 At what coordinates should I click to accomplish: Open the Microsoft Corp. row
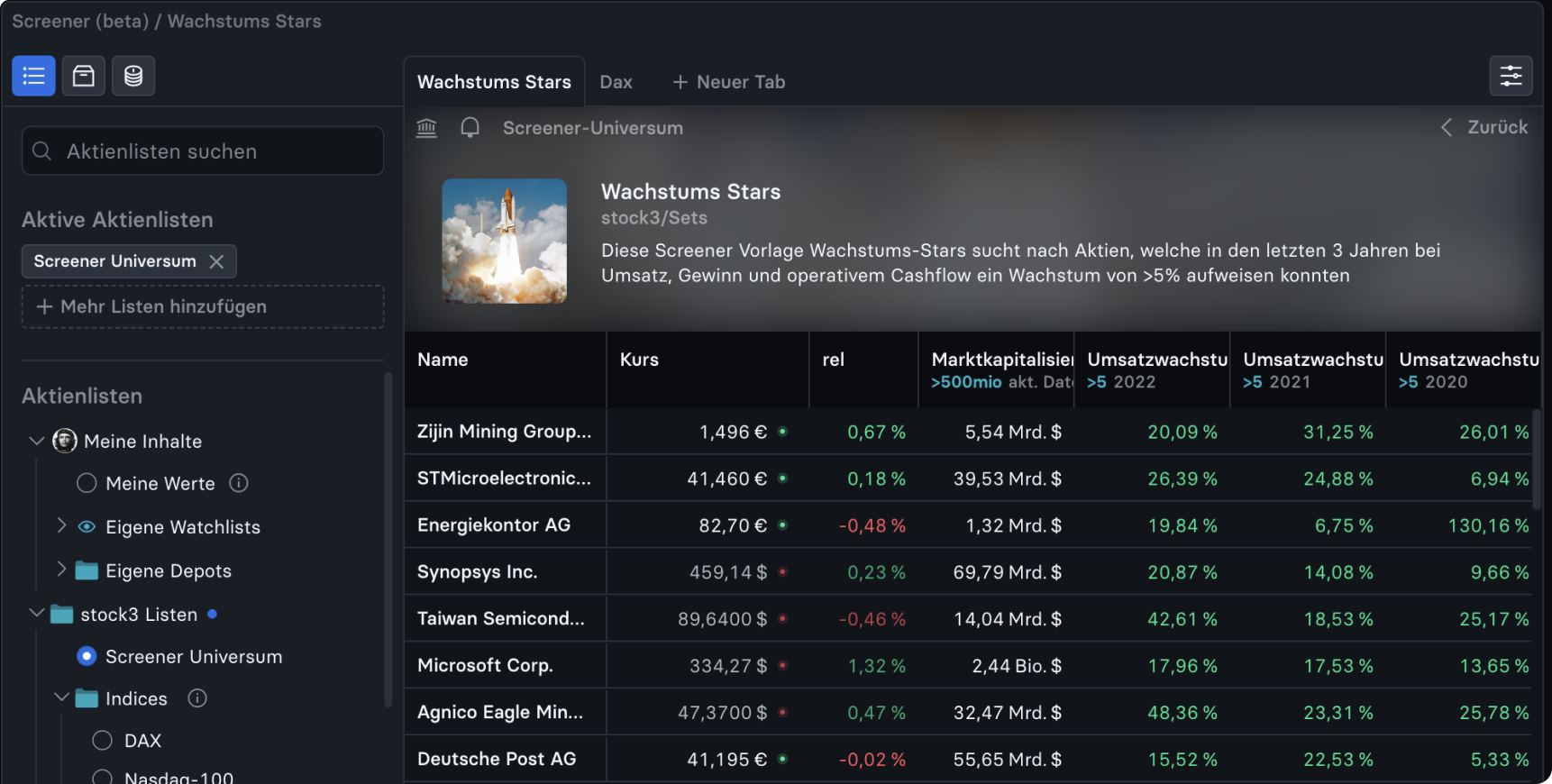[x=969, y=665]
